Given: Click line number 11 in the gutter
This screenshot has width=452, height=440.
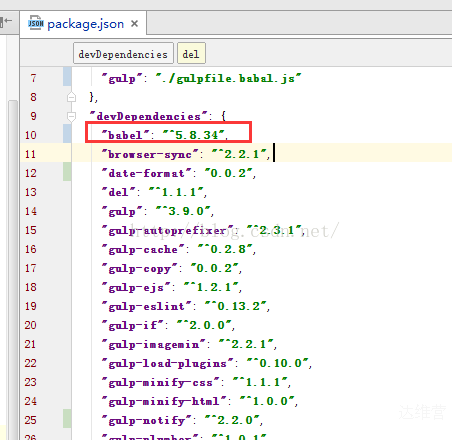Looking at the screenshot, I should pyautogui.click(x=30, y=154).
